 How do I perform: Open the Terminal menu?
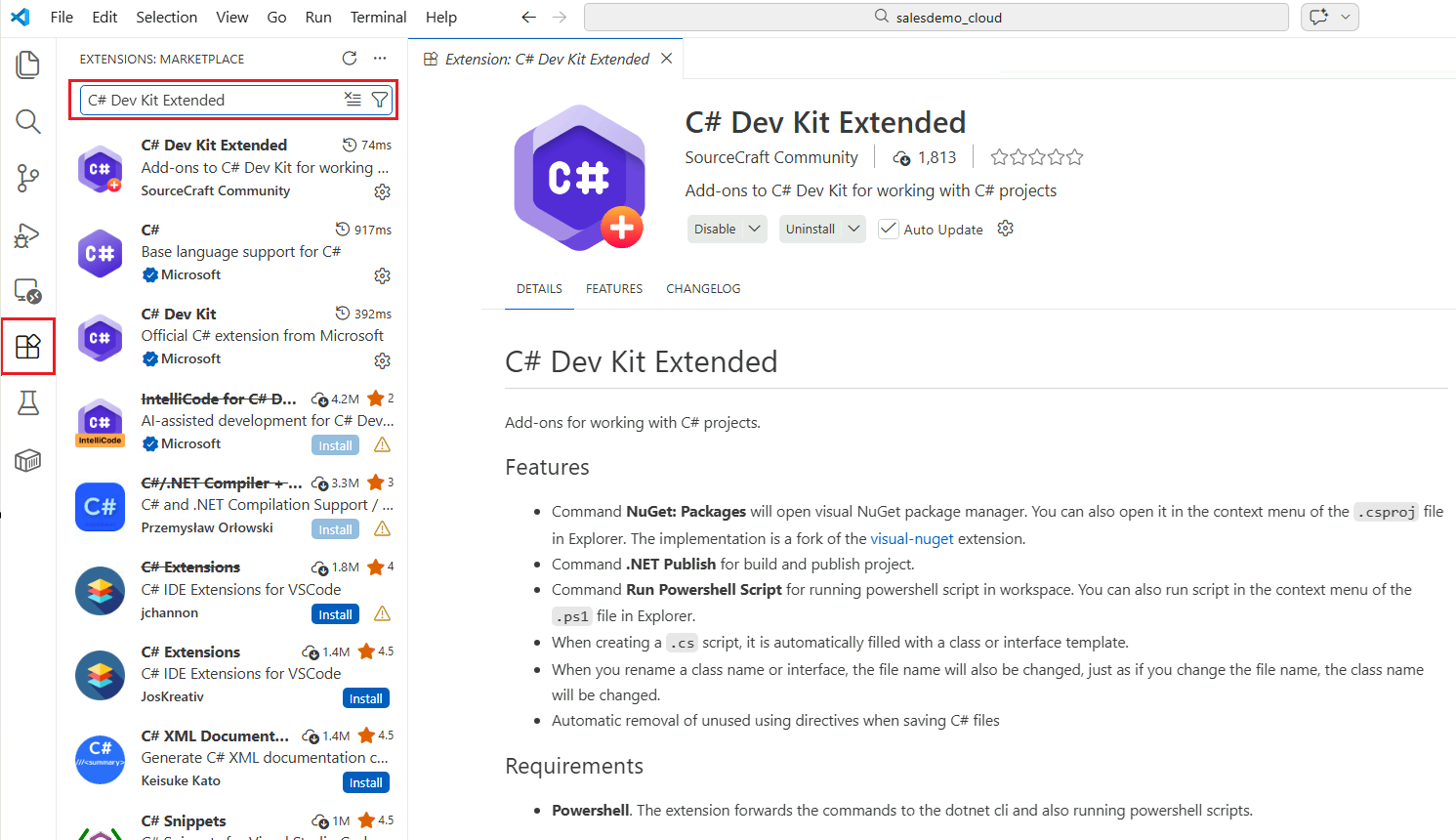[x=378, y=17]
